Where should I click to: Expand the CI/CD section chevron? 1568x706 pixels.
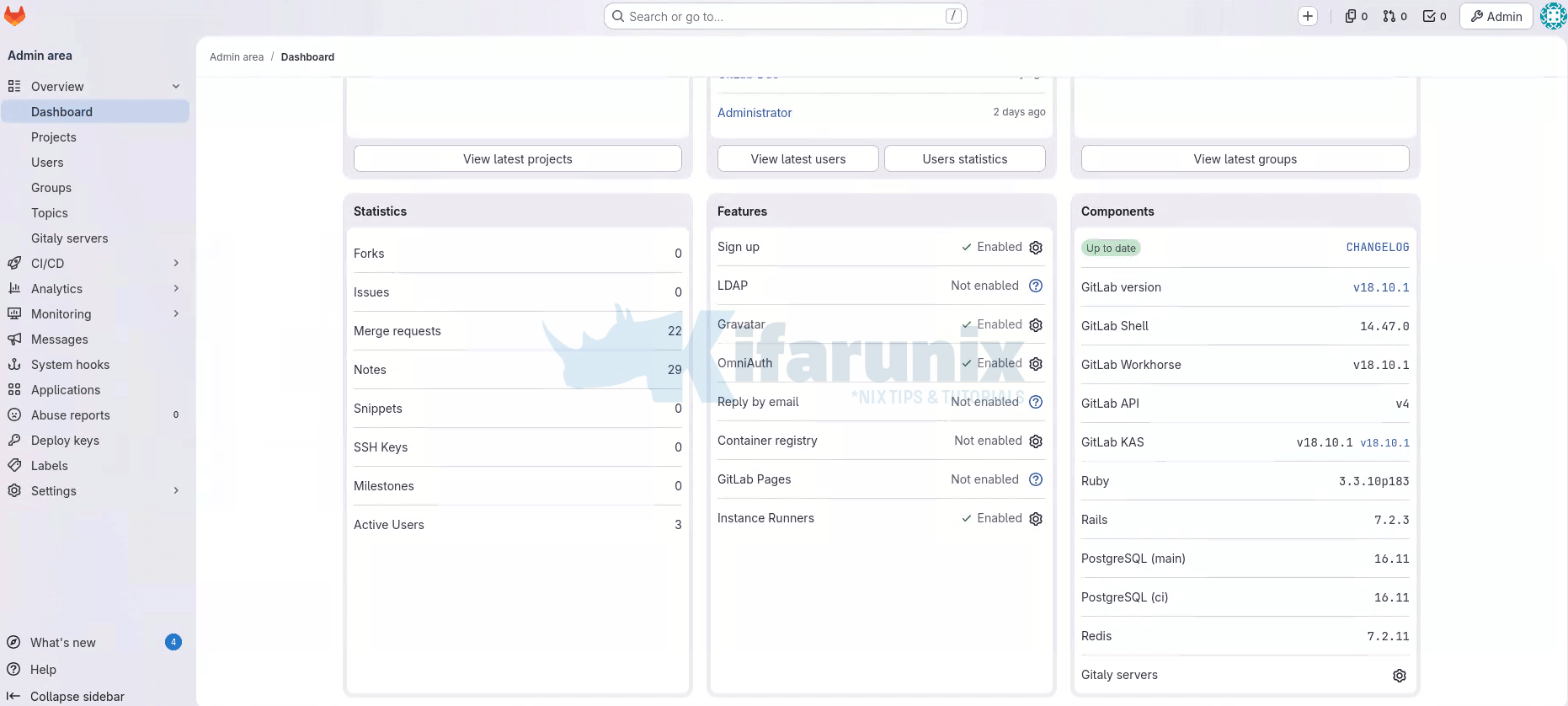tap(176, 263)
